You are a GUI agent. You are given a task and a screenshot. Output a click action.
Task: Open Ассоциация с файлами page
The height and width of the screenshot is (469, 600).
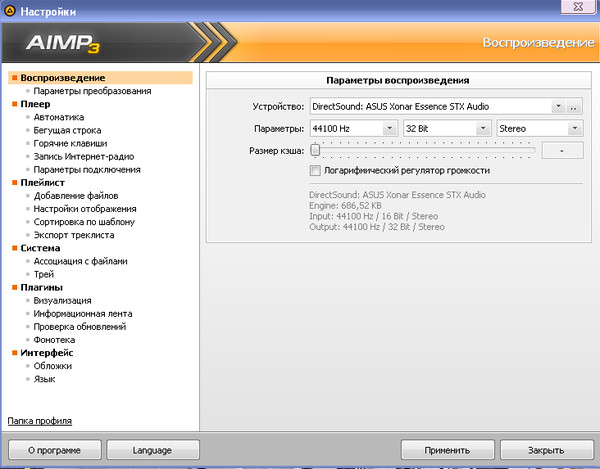tap(80, 261)
